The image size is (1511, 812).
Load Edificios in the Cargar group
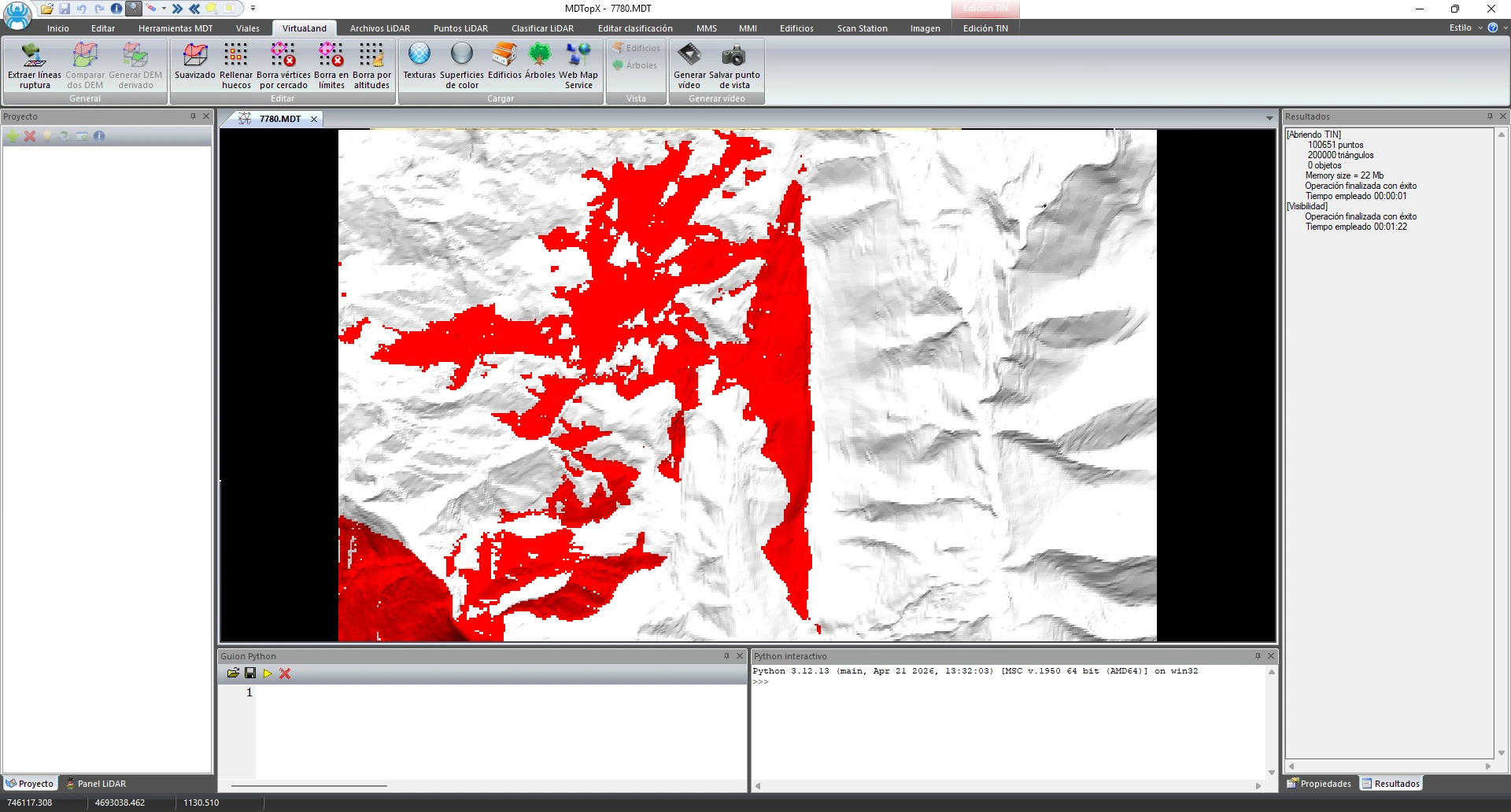[504, 61]
